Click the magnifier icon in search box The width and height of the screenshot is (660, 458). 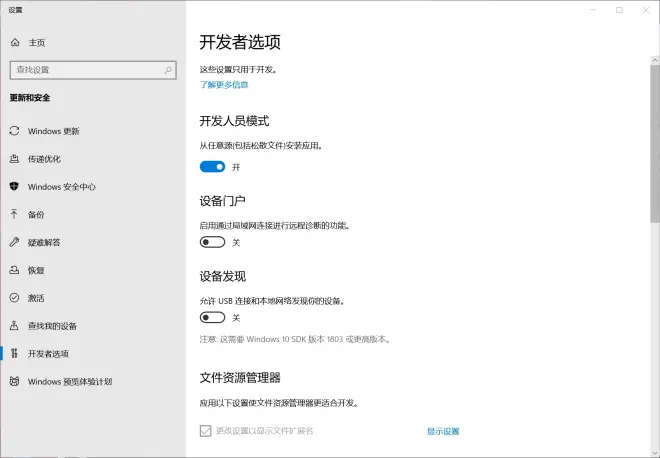click(x=168, y=70)
